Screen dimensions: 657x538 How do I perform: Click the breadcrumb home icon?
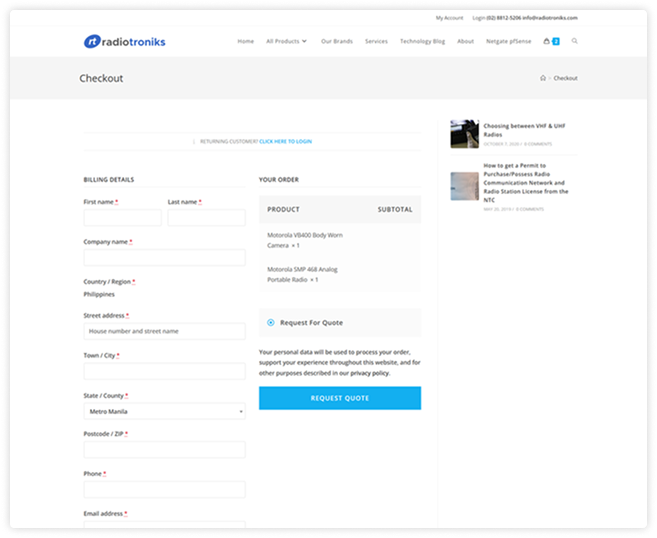(543, 78)
